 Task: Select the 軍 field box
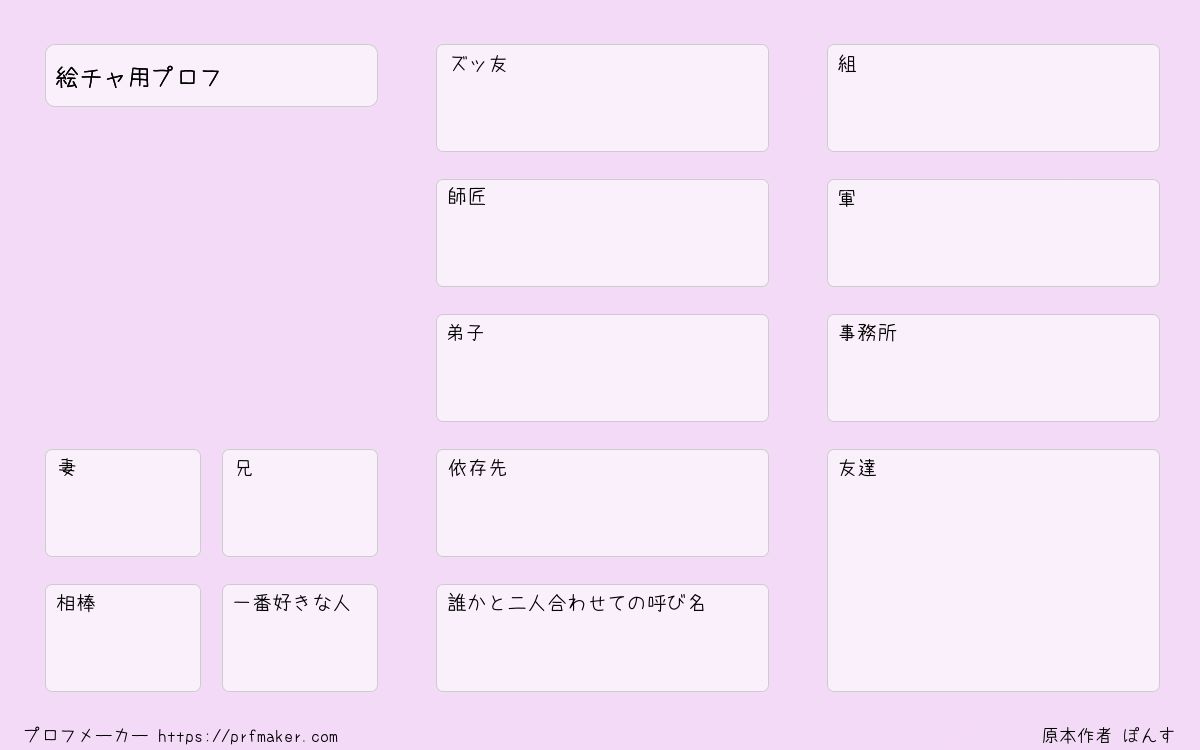tap(993, 233)
